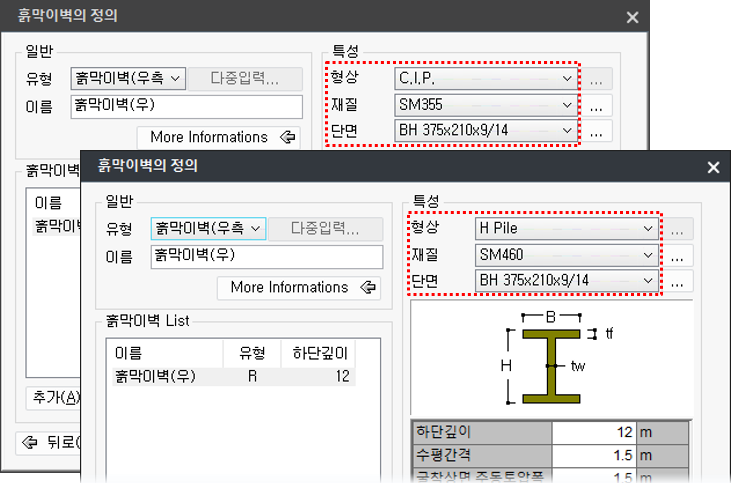Viewport: 731px width, 483px height.
Task: Click 이름 input field in front dialog
Action: tap(266, 256)
